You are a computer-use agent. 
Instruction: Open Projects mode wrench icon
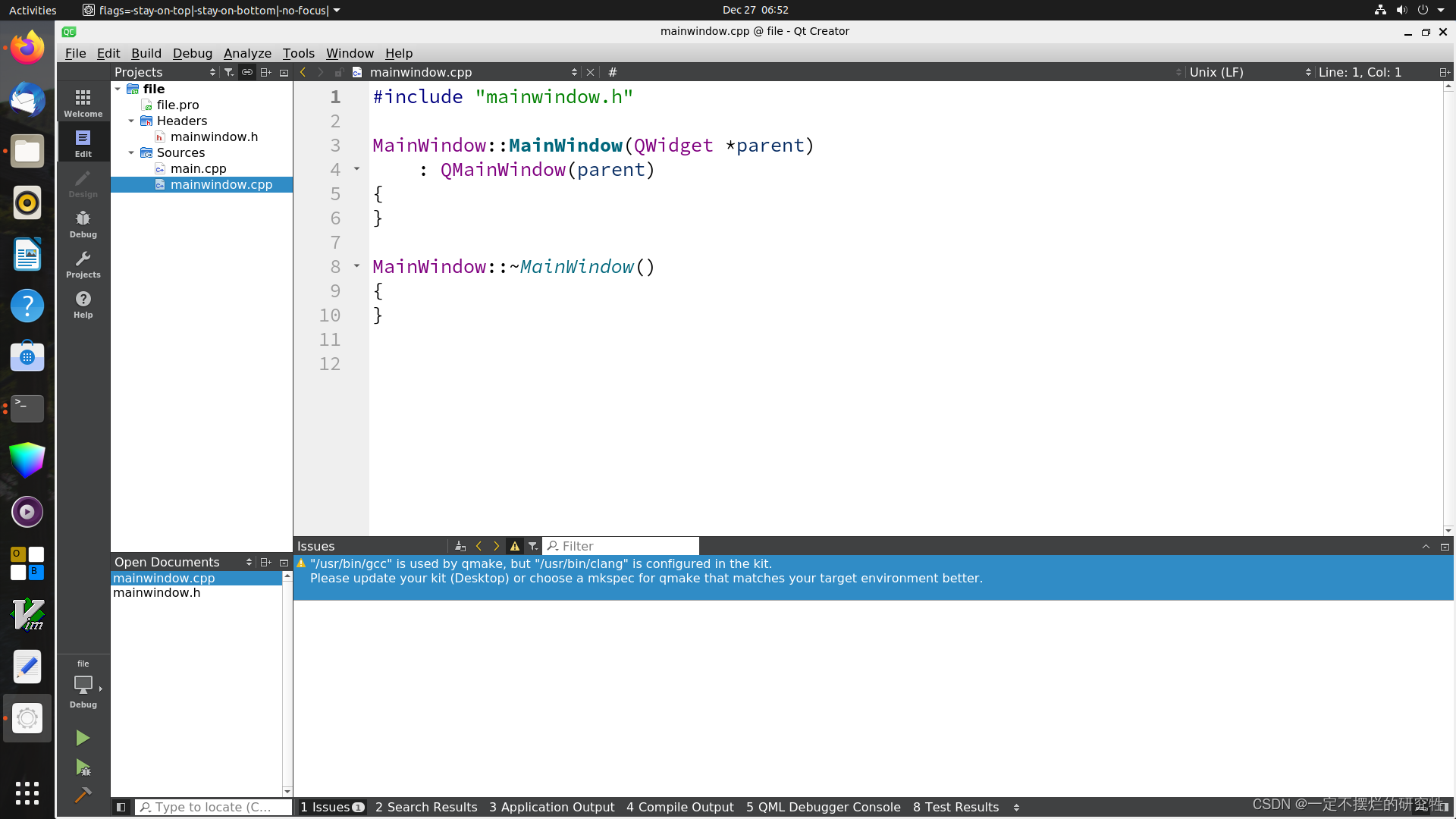pyautogui.click(x=83, y=265)
